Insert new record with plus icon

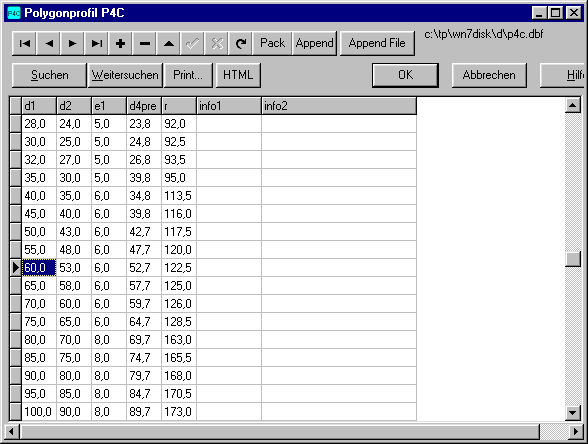pos(120,44)
